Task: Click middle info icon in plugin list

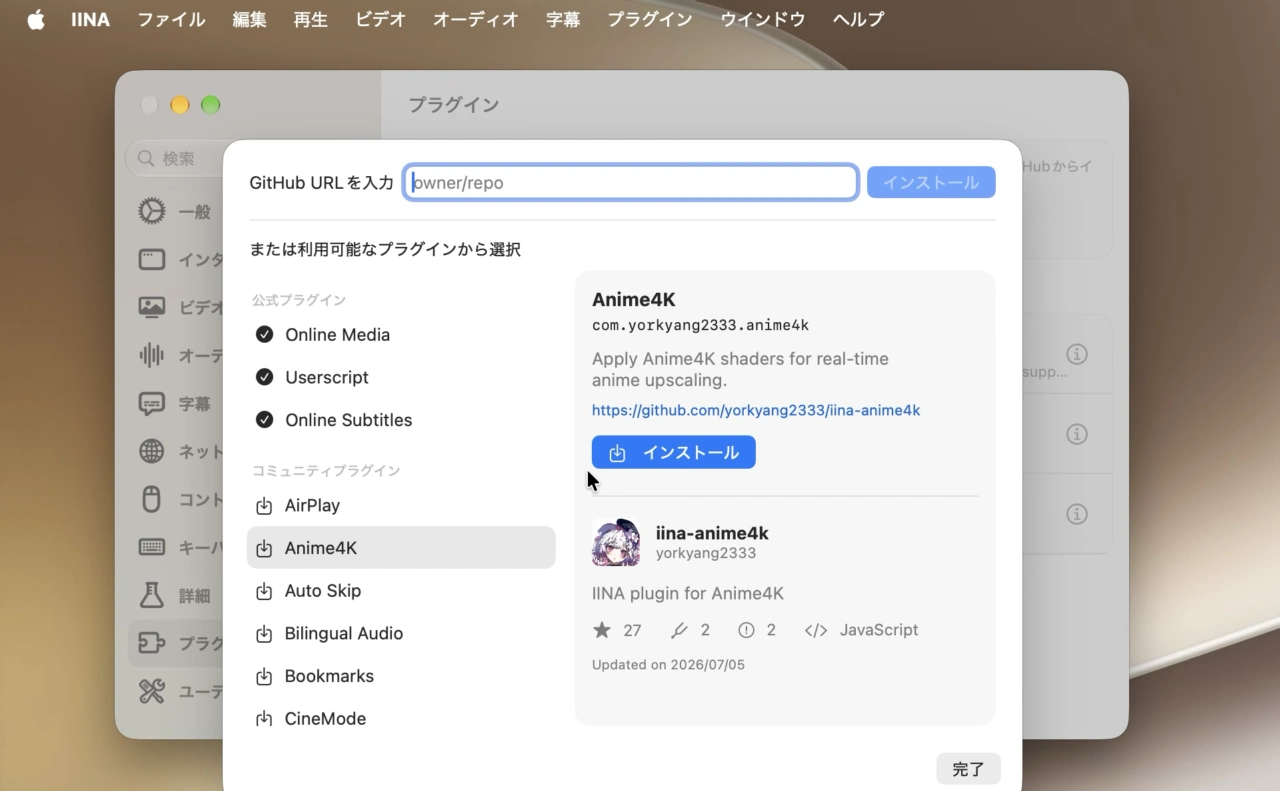Action: [1077, 434]
